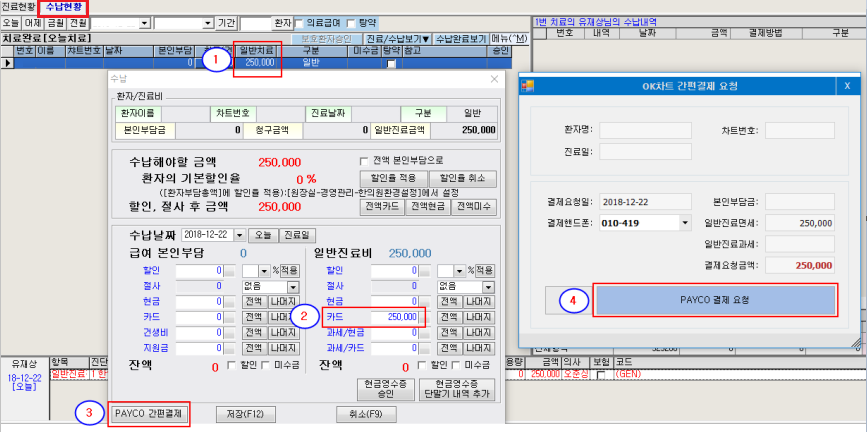Open the second combo box before 기간
867x432 pixels.
tap(208, 23)
